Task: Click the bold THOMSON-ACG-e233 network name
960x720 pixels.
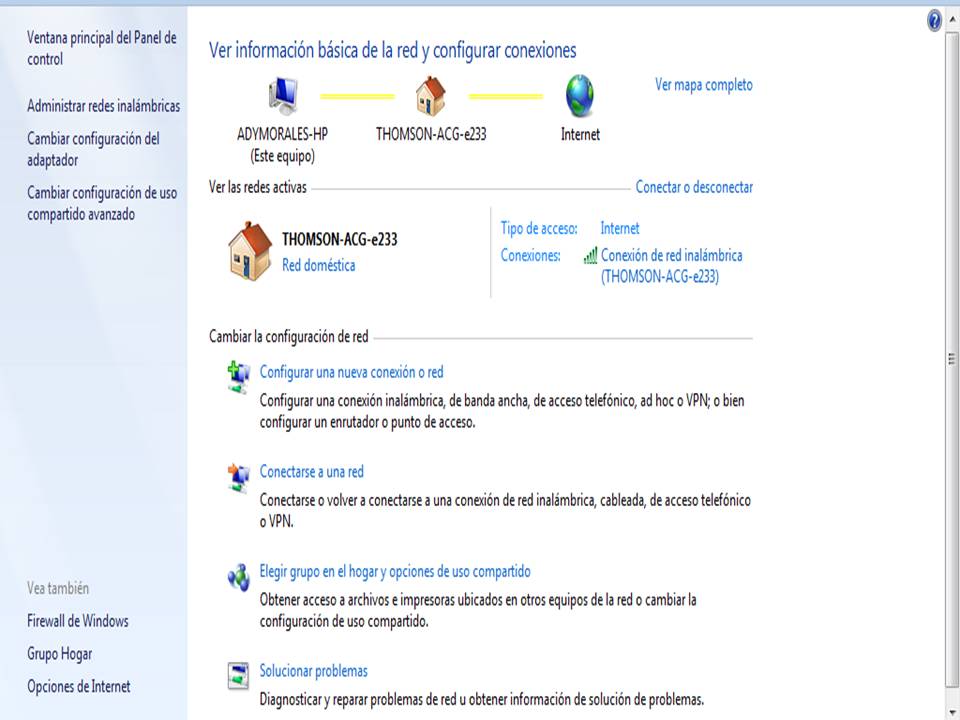Action: pyautogui.click(x=340, y=239)
